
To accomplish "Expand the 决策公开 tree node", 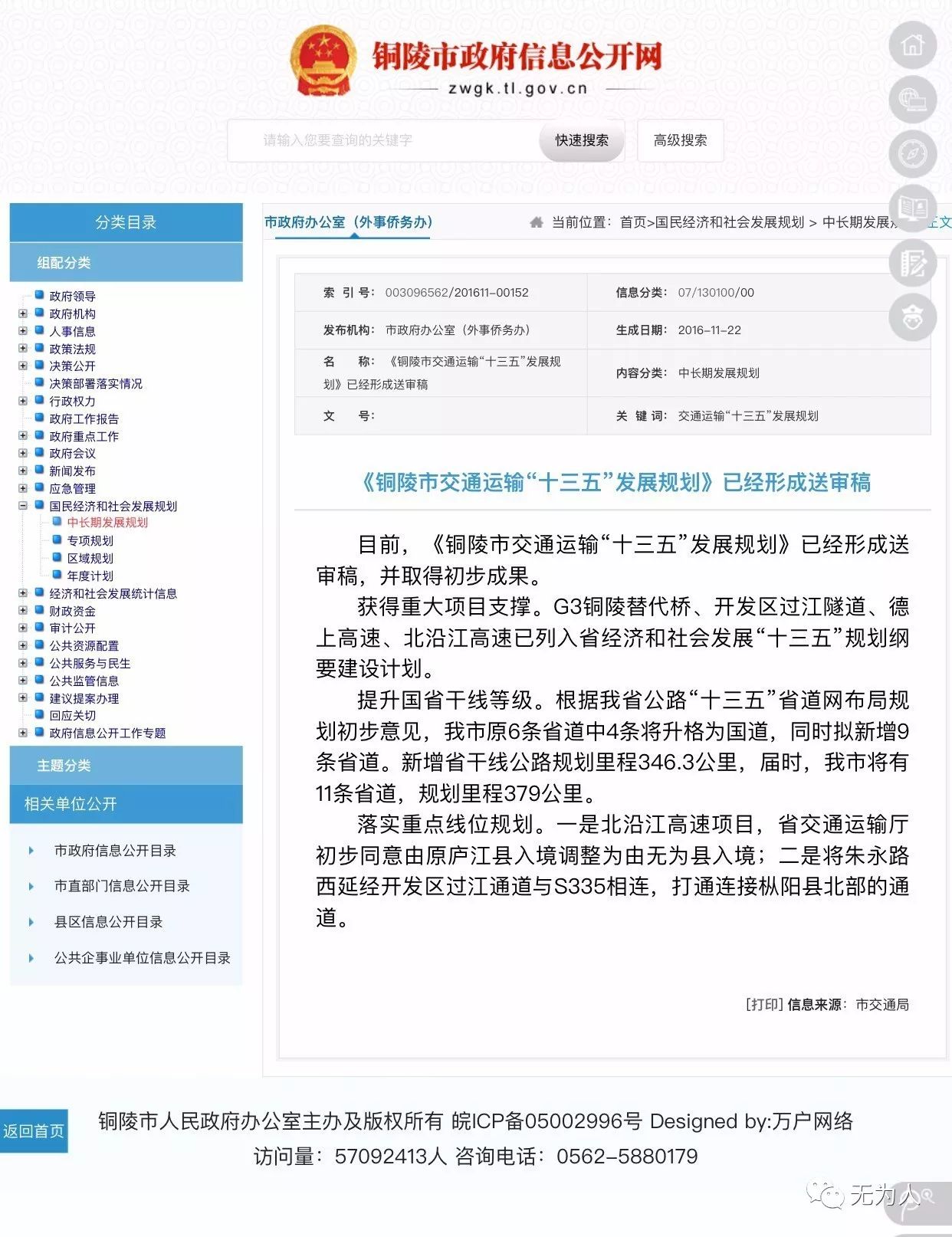I will click(x=23, y=366).
